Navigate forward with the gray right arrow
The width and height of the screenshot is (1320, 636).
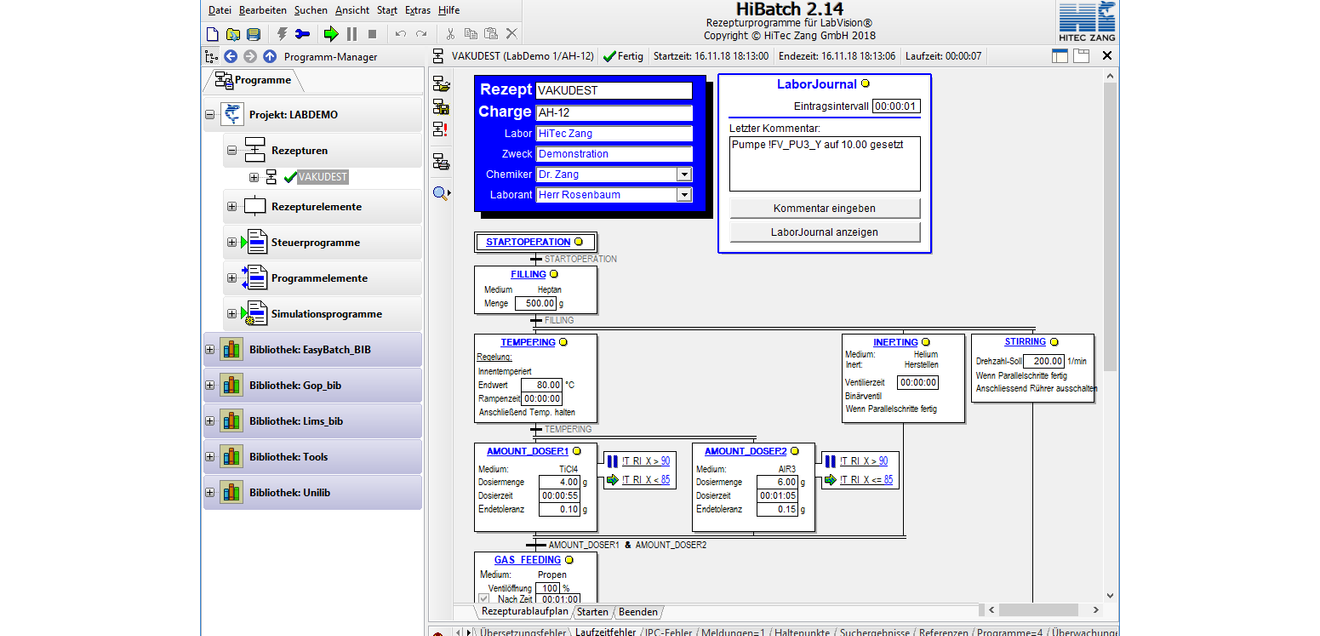(x=250, y=57)
